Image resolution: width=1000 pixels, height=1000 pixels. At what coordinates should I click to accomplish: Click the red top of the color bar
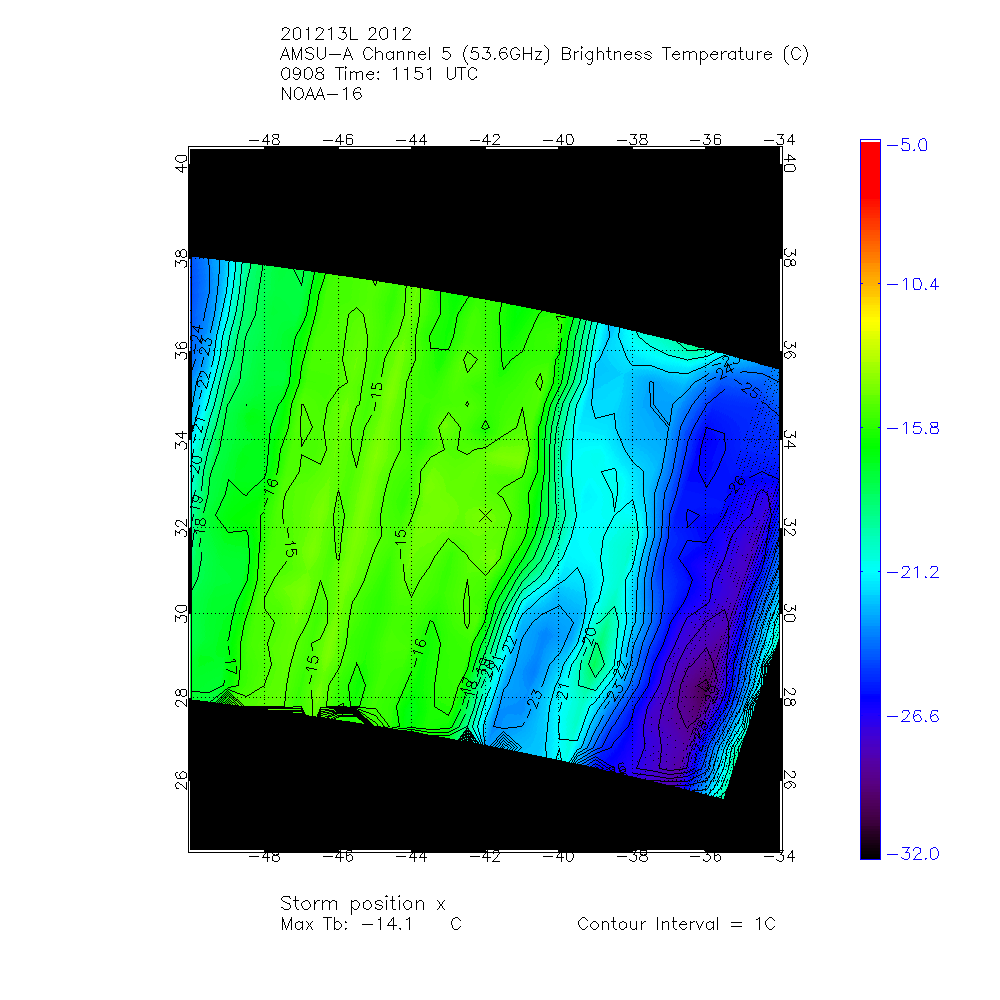point(869,150)
